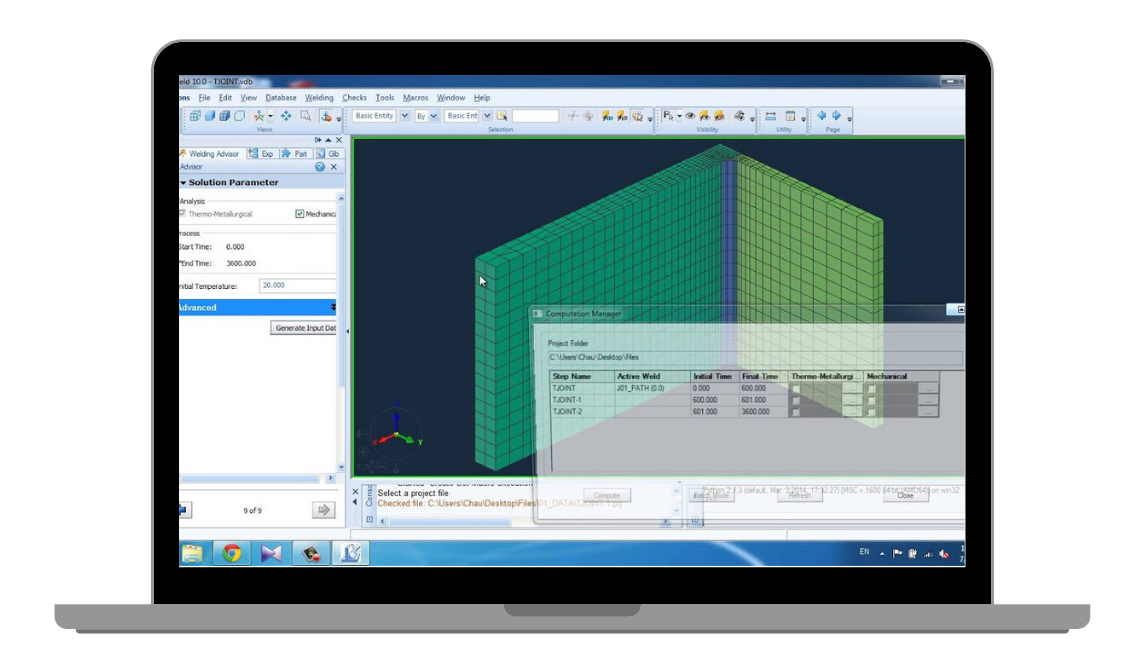Image resolution: width=1136 pixels, height=660 pixels.
Task: Click the TJOINT-2 step name cell
Action: point(582,412)
